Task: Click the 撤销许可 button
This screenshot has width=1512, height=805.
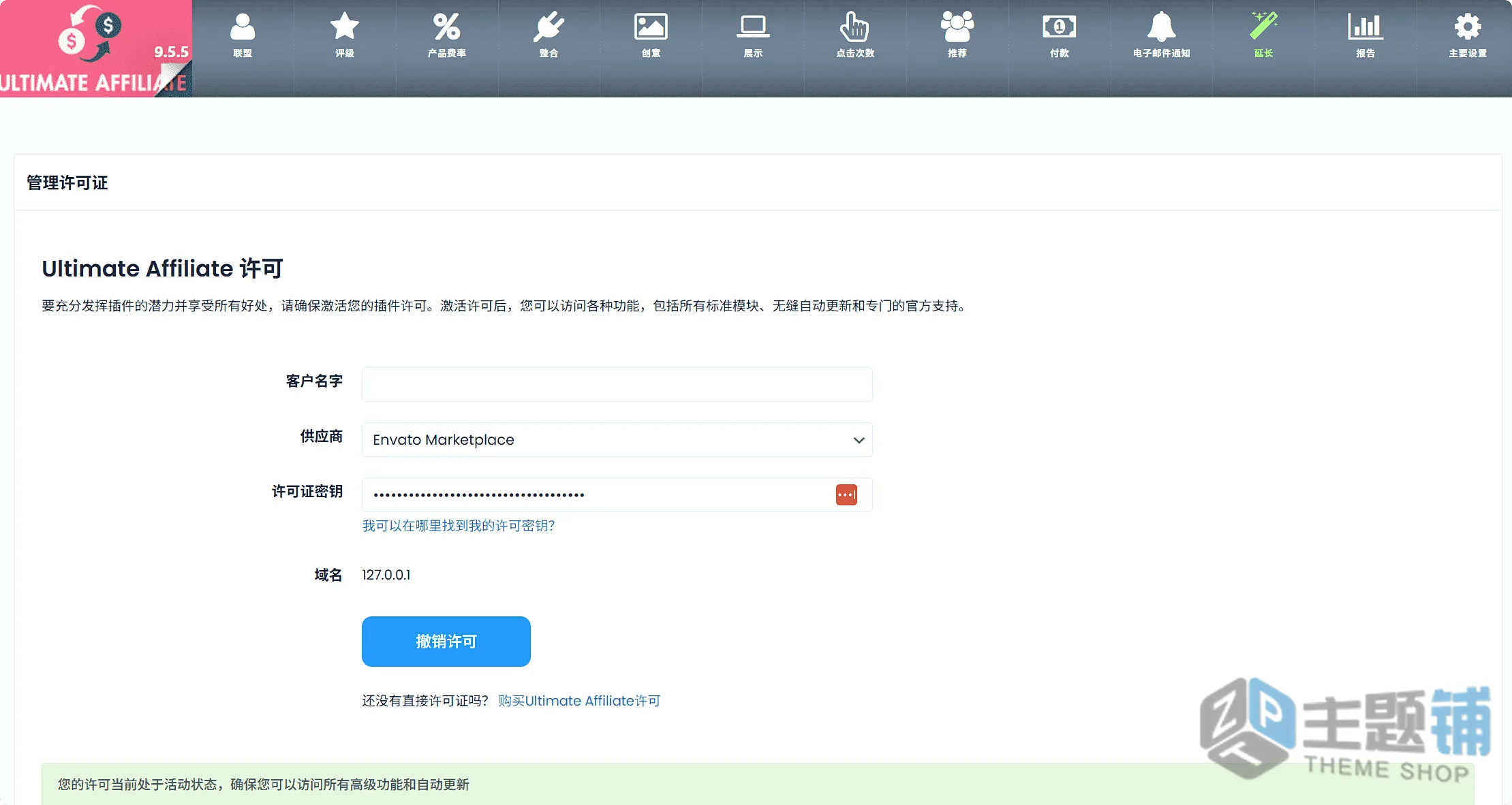Action: [446, 642]
